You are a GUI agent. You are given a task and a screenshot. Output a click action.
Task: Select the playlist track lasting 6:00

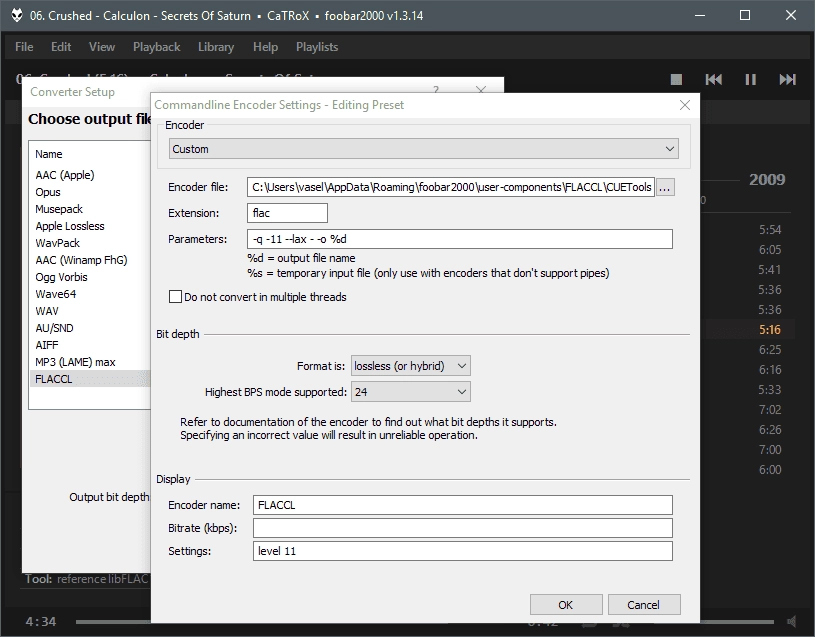pos(769,470)
